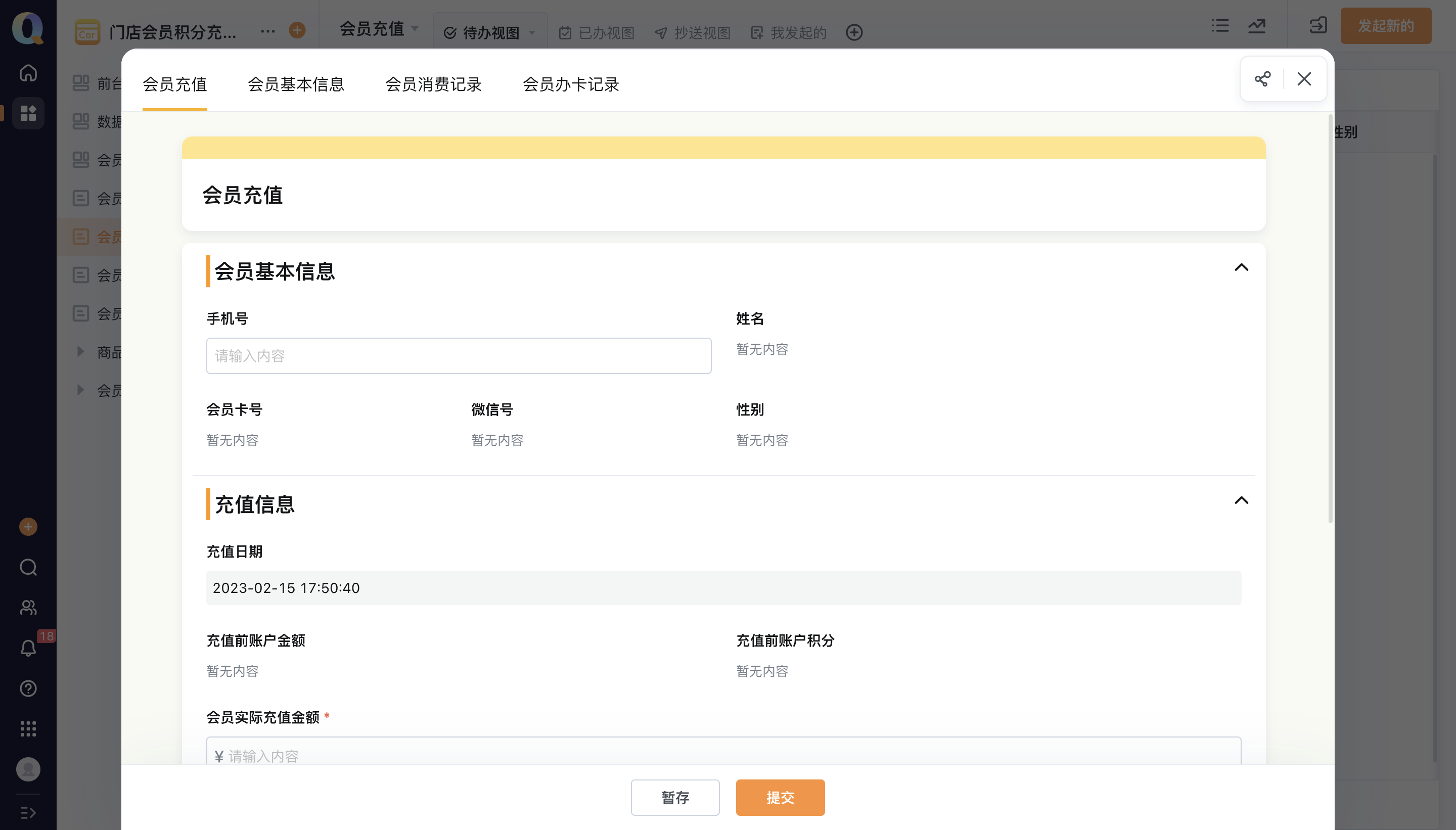Open the home icon in left sidebar

click(x=28, y=73)
